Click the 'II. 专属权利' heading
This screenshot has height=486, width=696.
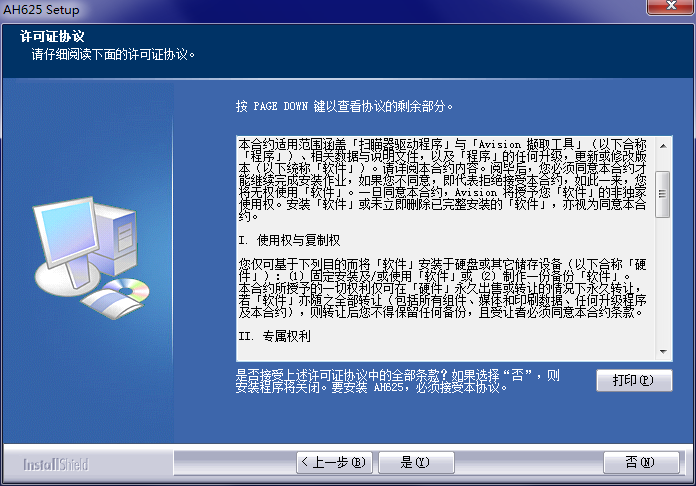[274, 336]
